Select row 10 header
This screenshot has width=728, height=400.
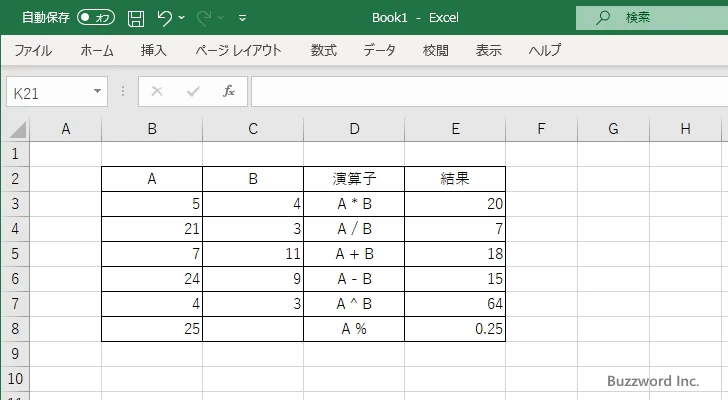pos(15,379)
